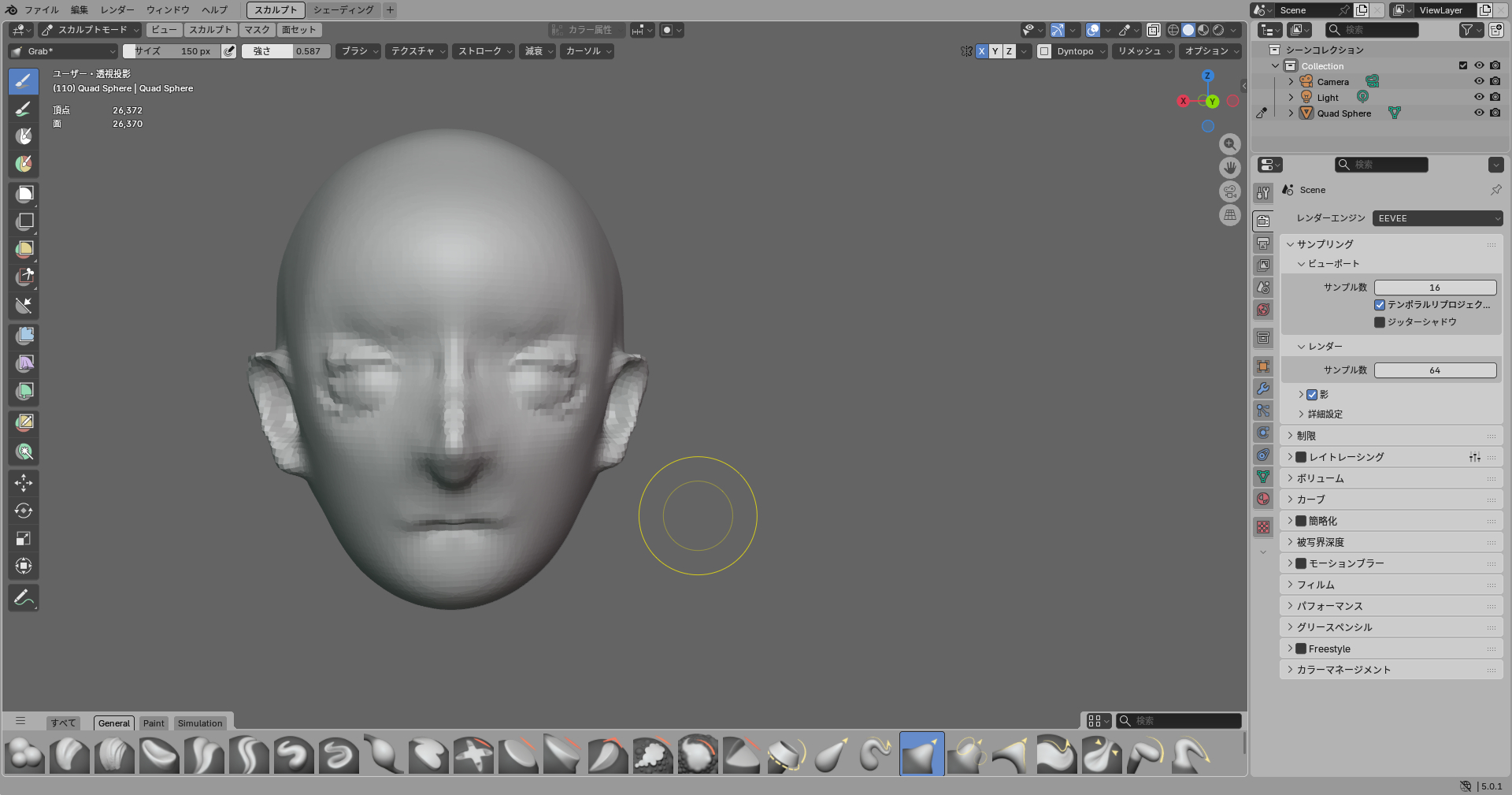1512x795 pixels.
Task: Open the レンダーエンジン EEVEE dropdown
Action: [1437, 218]
